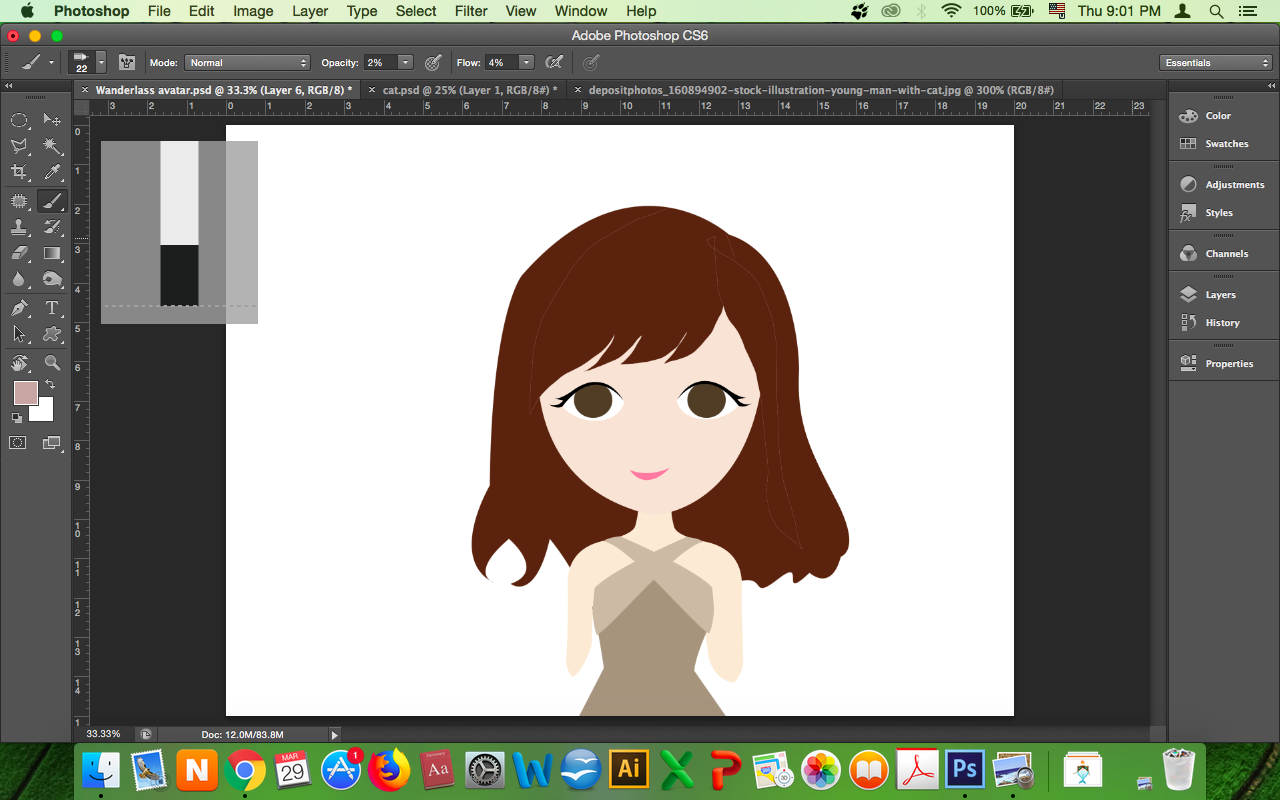Select the Gradient tool
This screenshot has height=800, width=1280.
[52, 253]
